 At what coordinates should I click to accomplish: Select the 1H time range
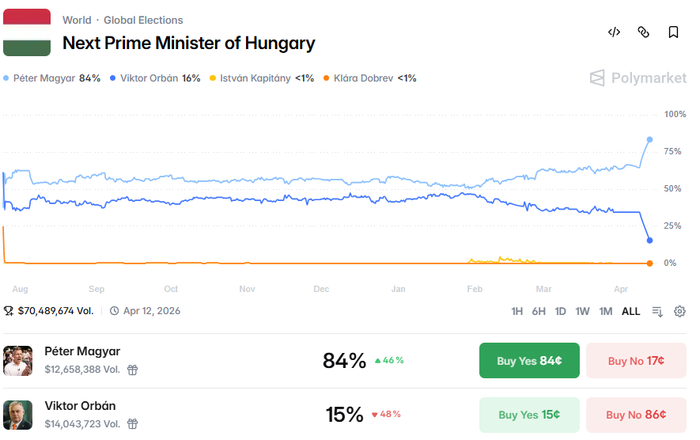(x=517, y=311)
